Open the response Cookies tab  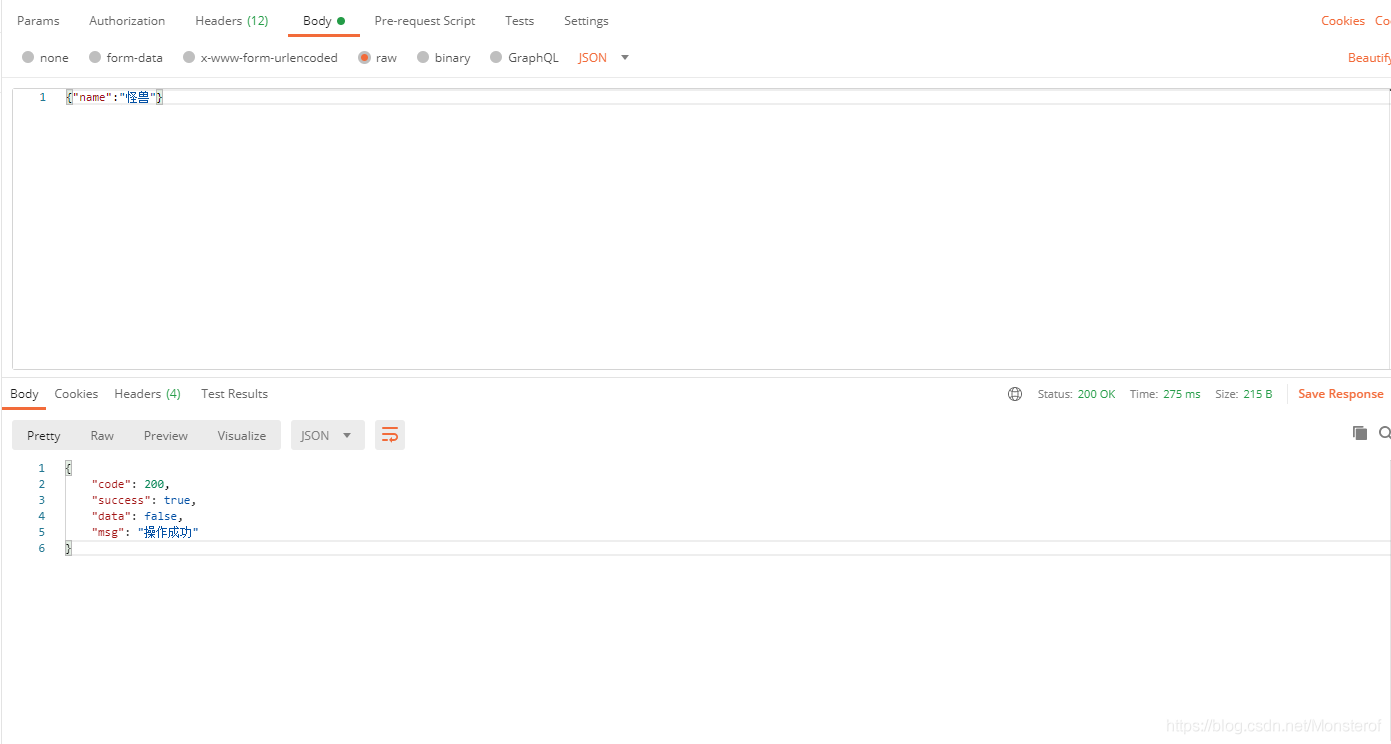(76, 394)
